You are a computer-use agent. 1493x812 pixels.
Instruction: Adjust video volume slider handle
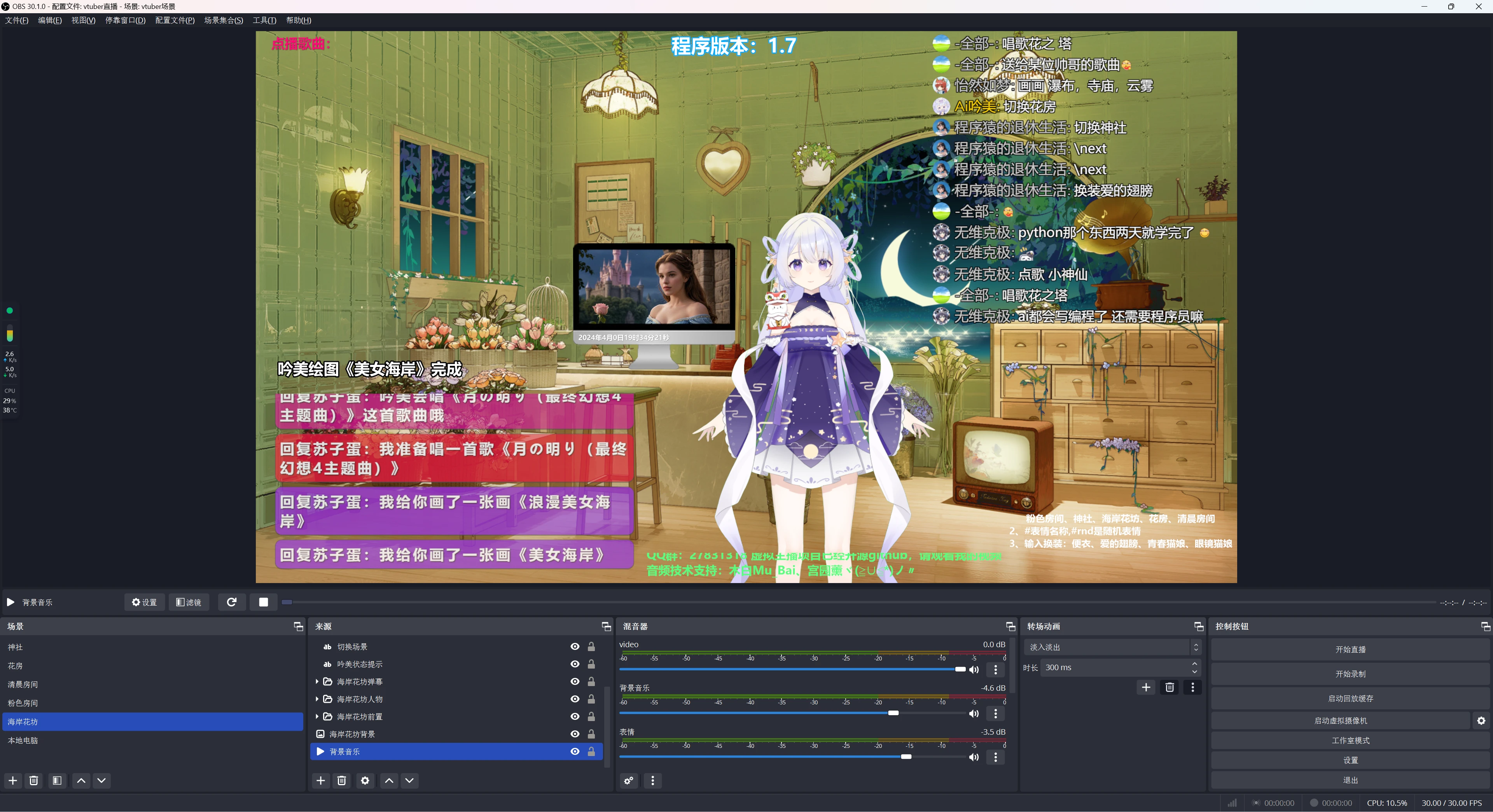[x=960, y=669]
